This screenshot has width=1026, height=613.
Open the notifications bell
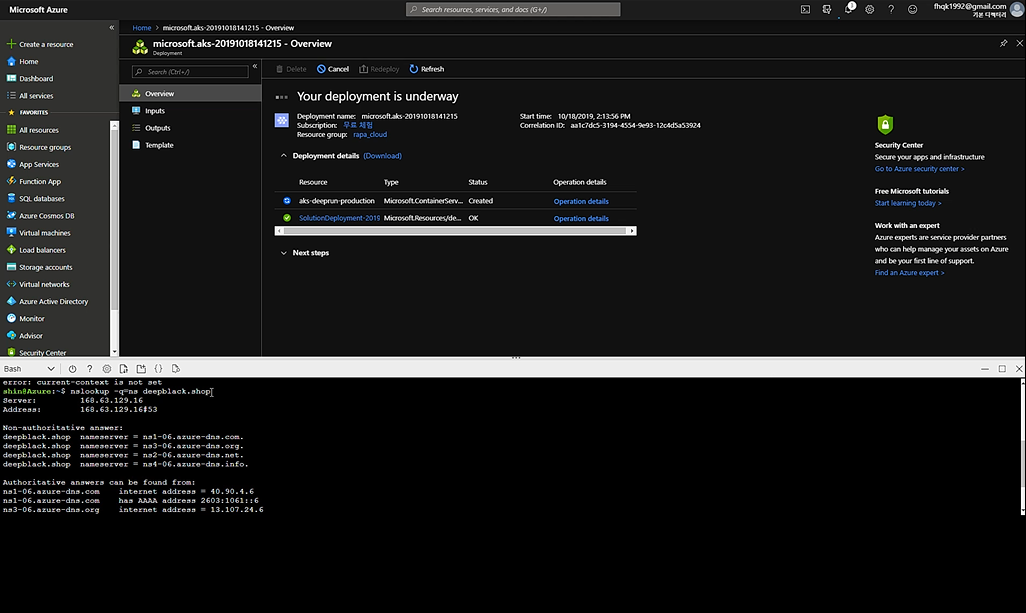click(849, 9)
